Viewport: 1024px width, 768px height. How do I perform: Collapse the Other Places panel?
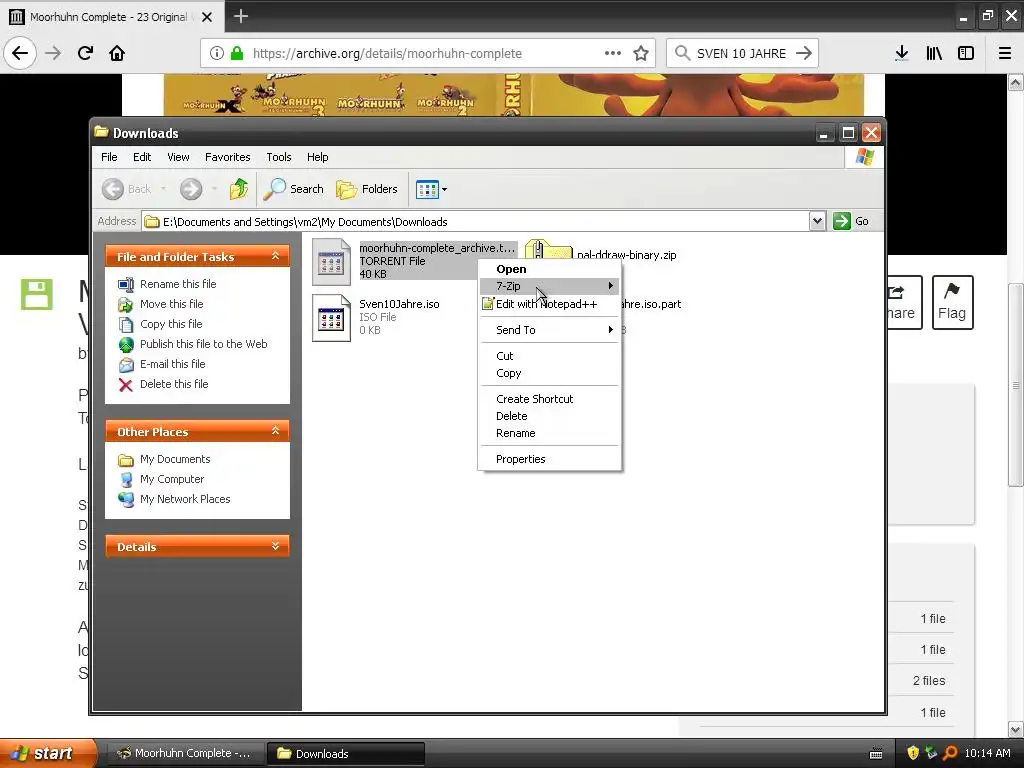pyautogui.click(x=275, y=431)
